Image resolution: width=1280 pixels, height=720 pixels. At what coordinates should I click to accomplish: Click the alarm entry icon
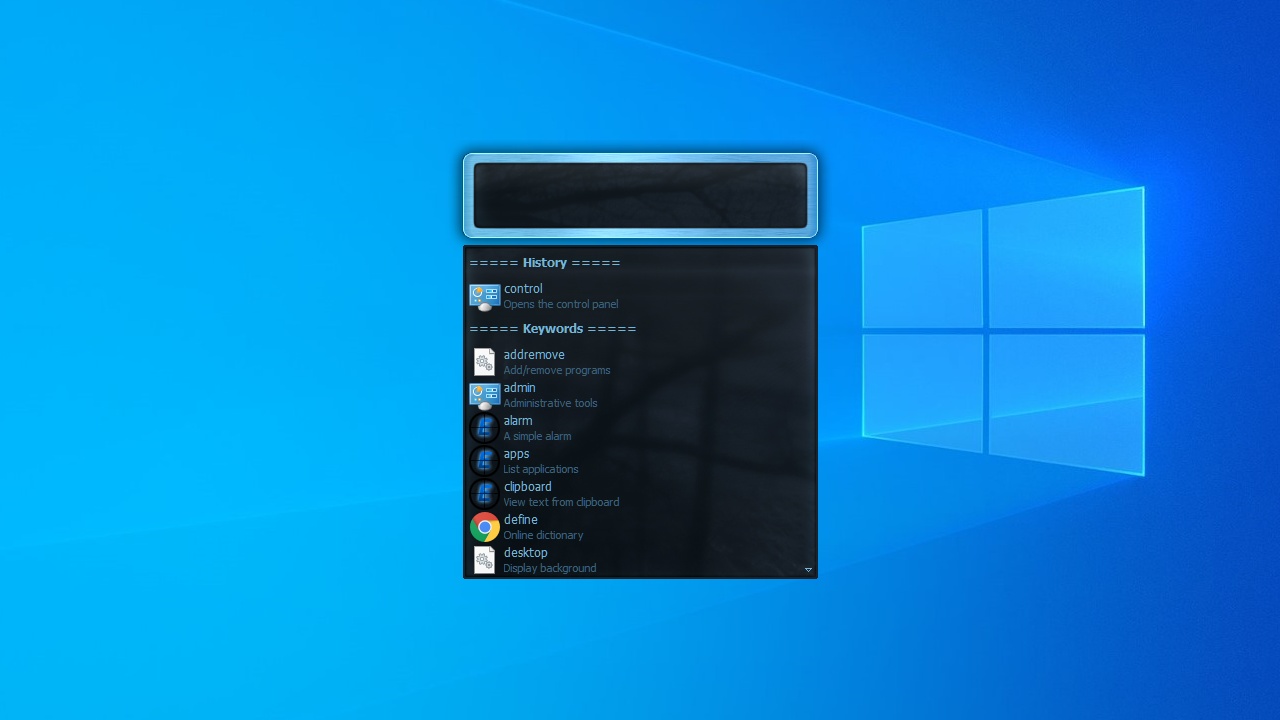click(x=485, y=428)
